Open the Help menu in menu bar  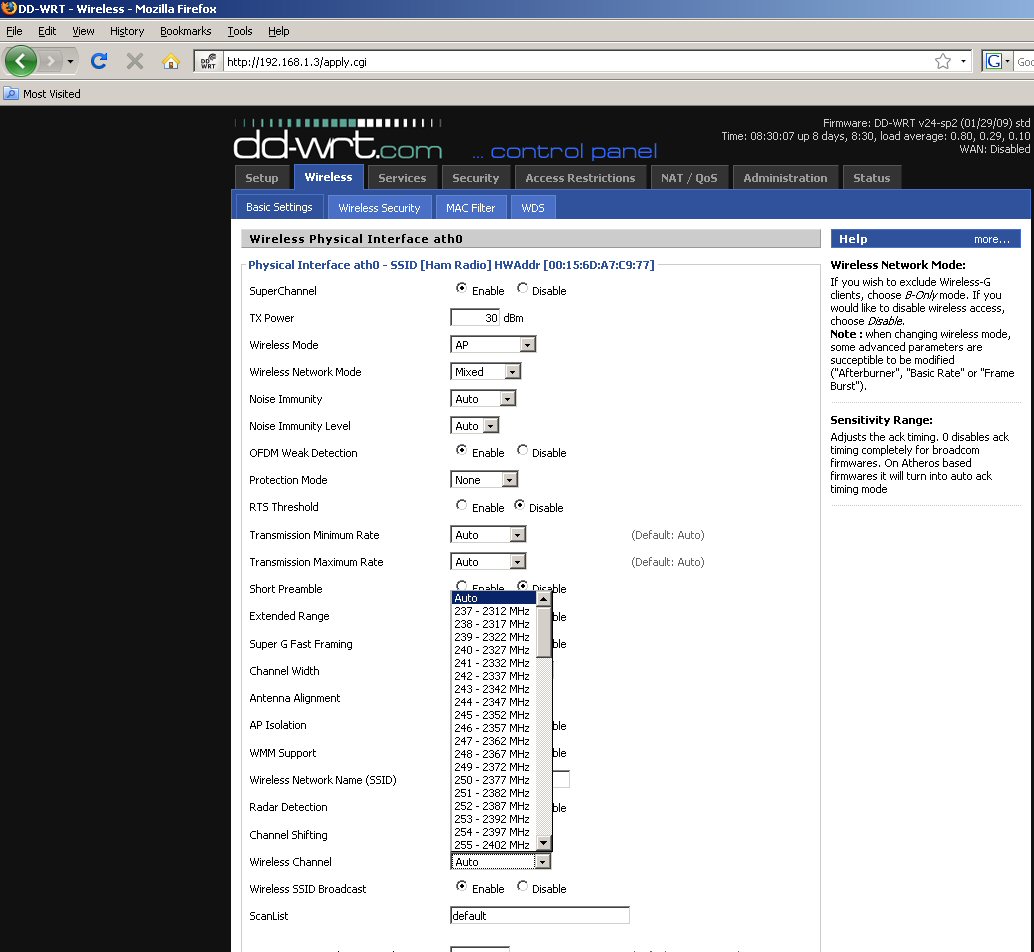click(278, 31)
